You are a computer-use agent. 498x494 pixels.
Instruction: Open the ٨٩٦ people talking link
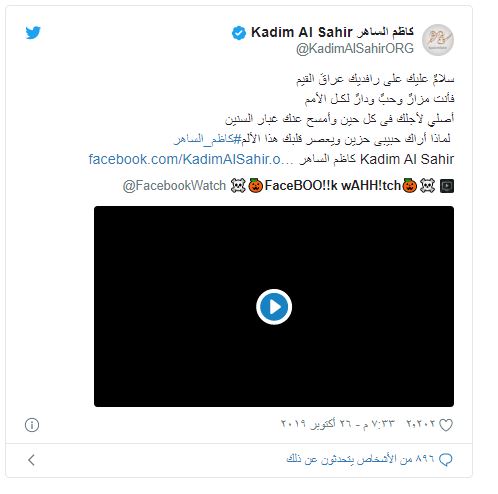[x=360, y=459]
